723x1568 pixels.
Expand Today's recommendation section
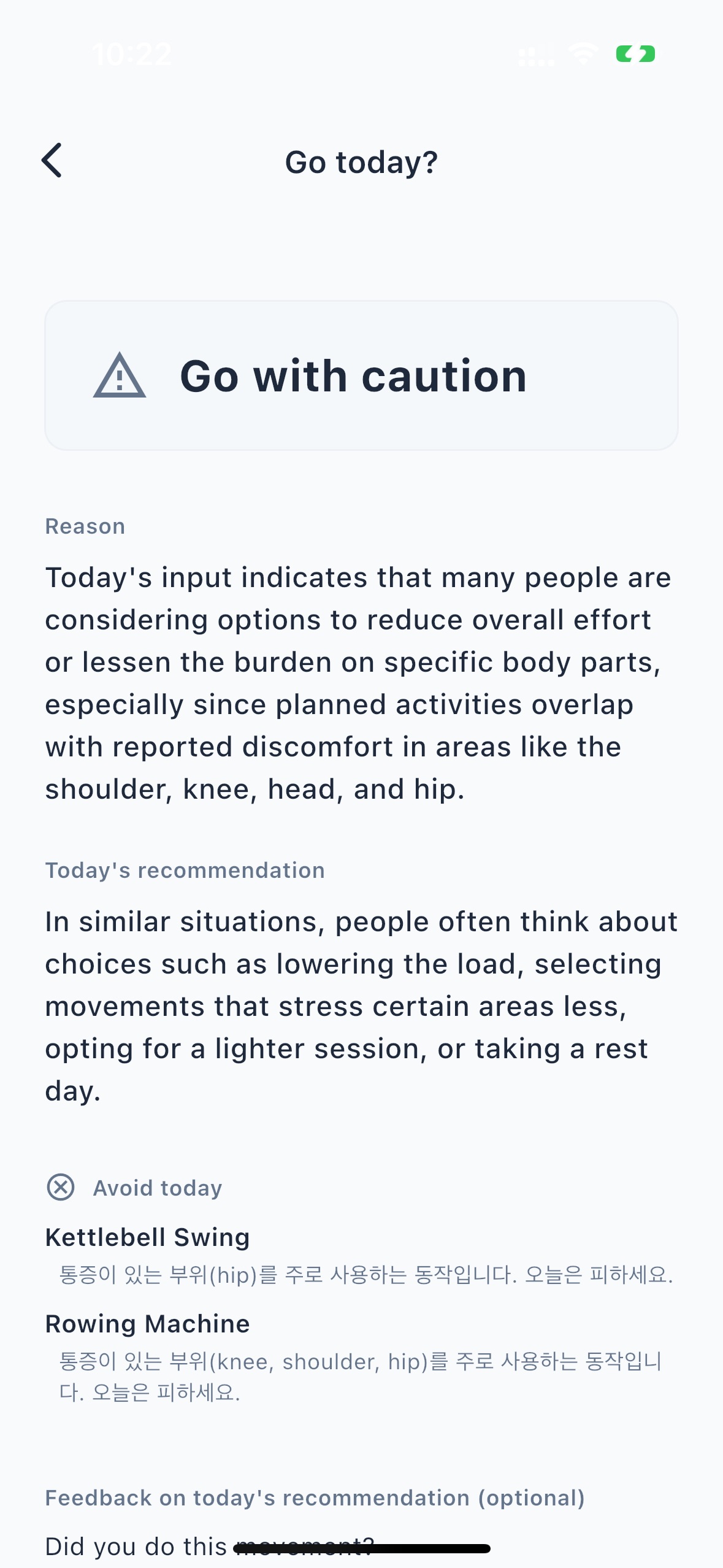pos(186,869)
